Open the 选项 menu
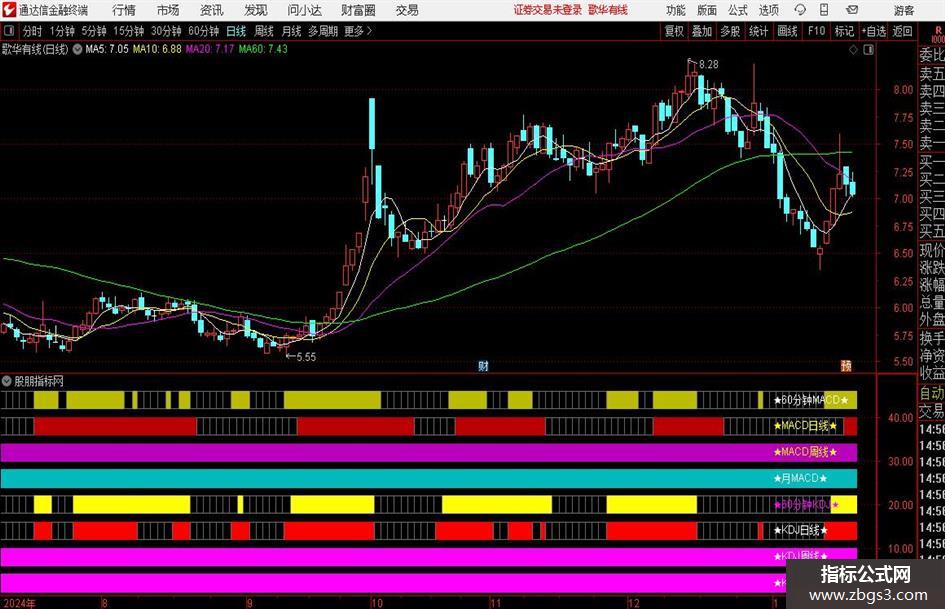The height and width of the screenshot is (609, 945). click(x=768, y=10)
